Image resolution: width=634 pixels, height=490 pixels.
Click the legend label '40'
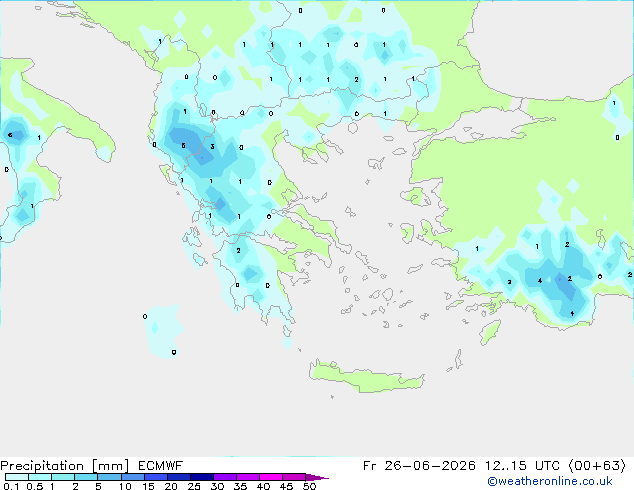click(x=263, y=486)
